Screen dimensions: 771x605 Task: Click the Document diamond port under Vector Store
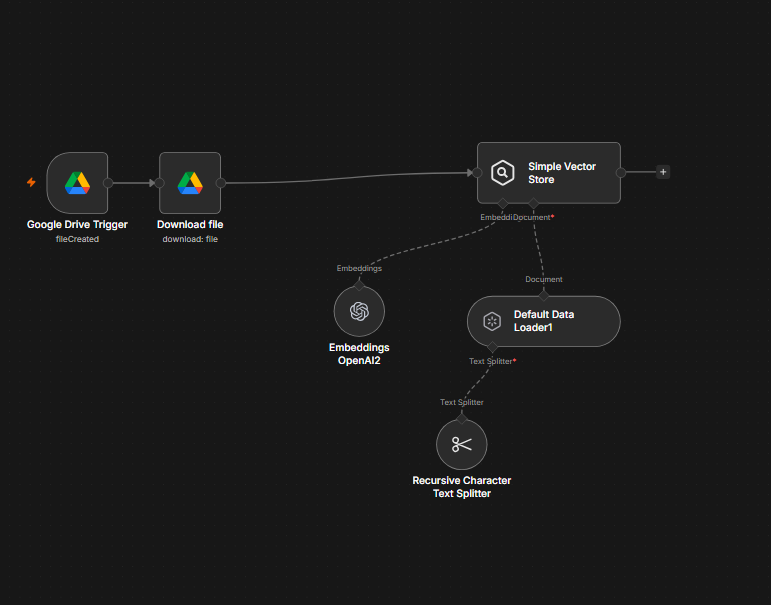pos(534,204)
